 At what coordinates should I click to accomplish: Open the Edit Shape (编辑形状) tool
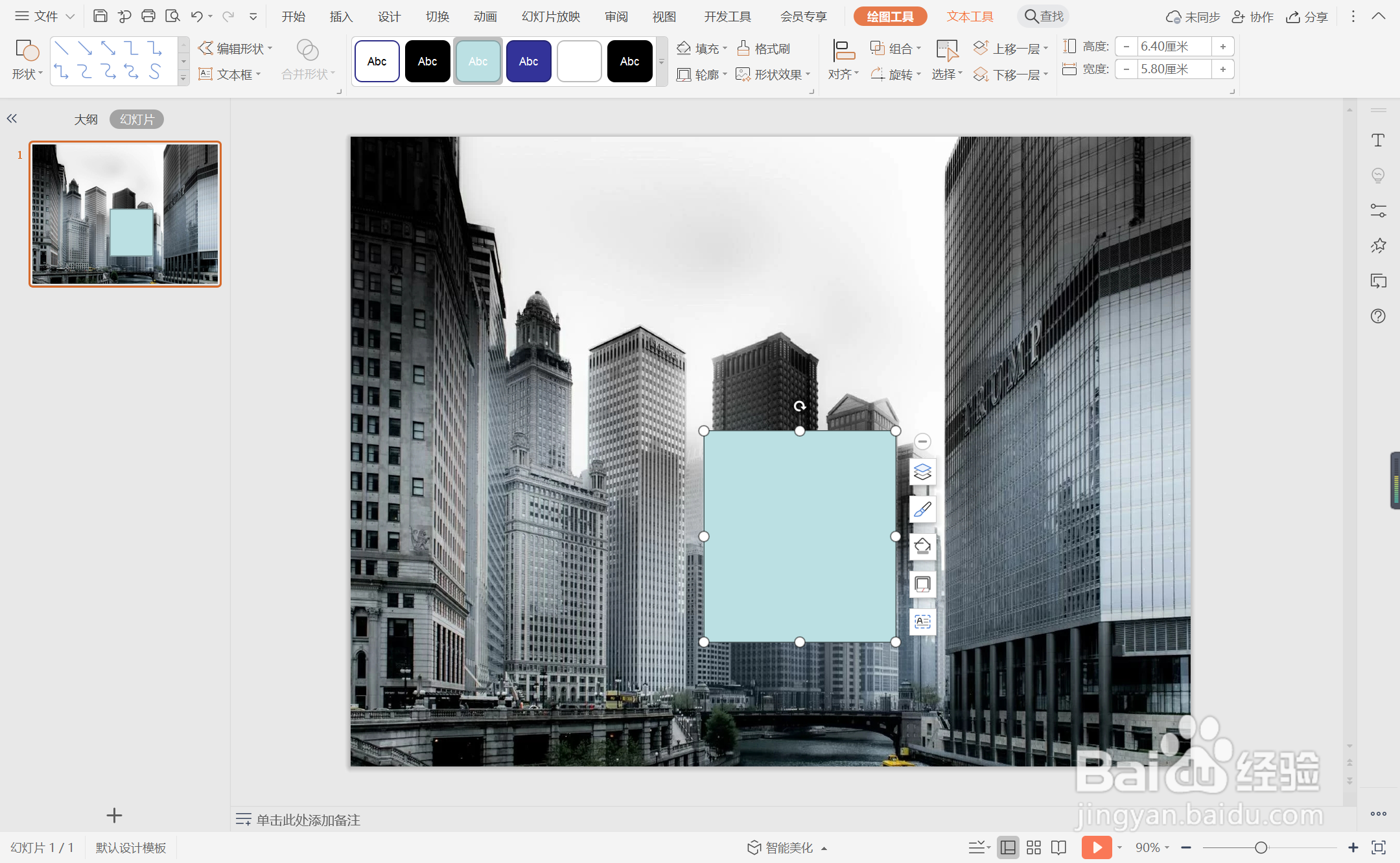pos(235,48)
